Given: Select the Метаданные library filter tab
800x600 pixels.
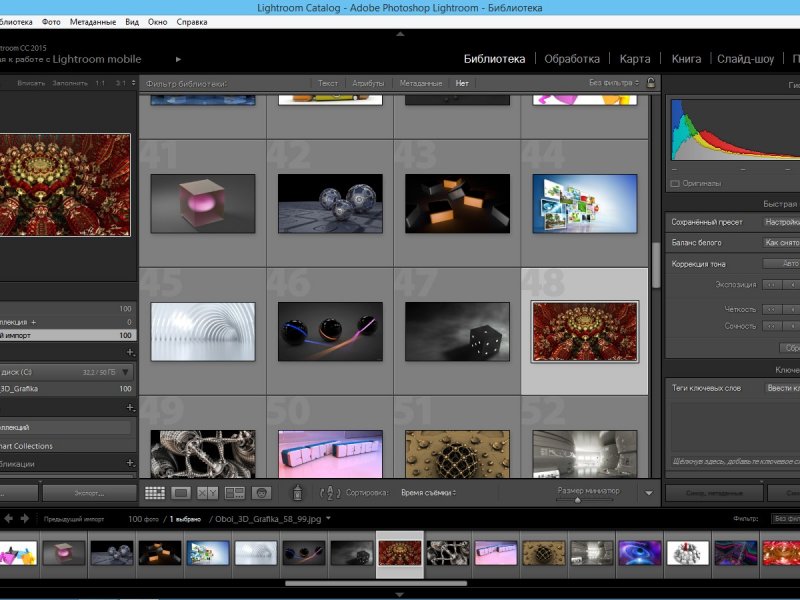Looking at the screenshot, I should pos(421,83).
